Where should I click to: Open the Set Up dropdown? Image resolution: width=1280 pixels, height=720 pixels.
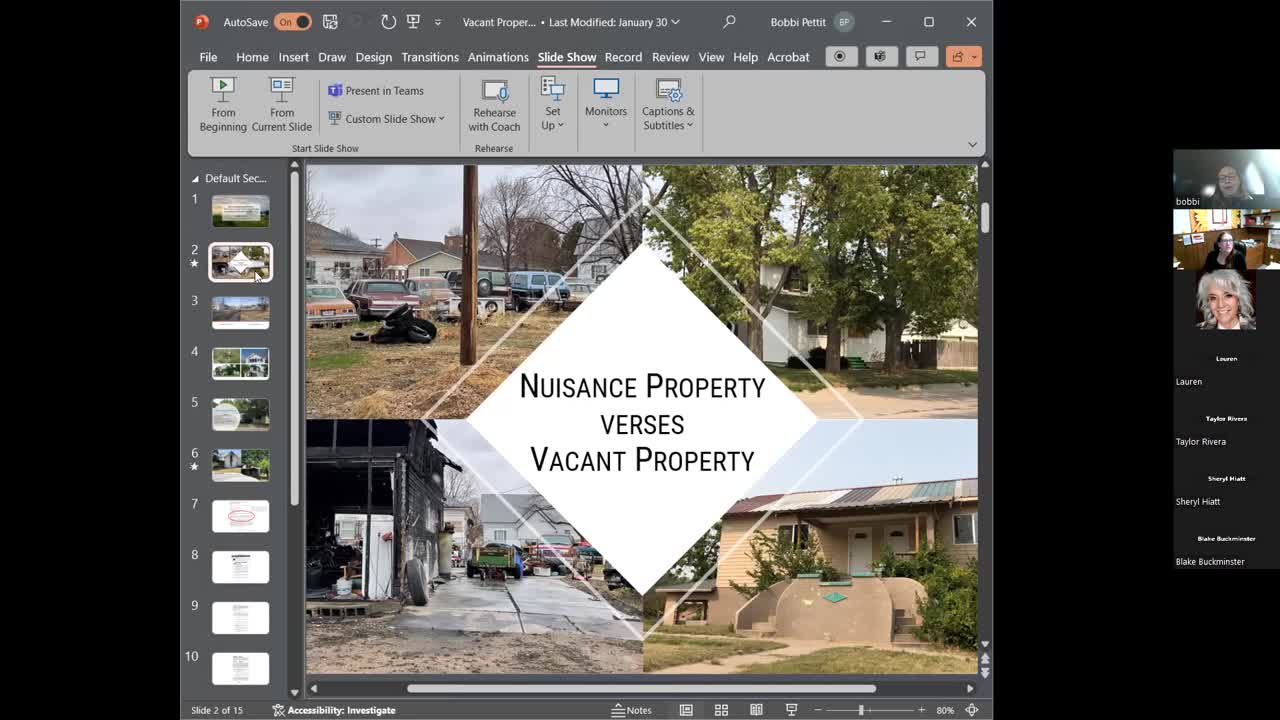pos(553,105)
